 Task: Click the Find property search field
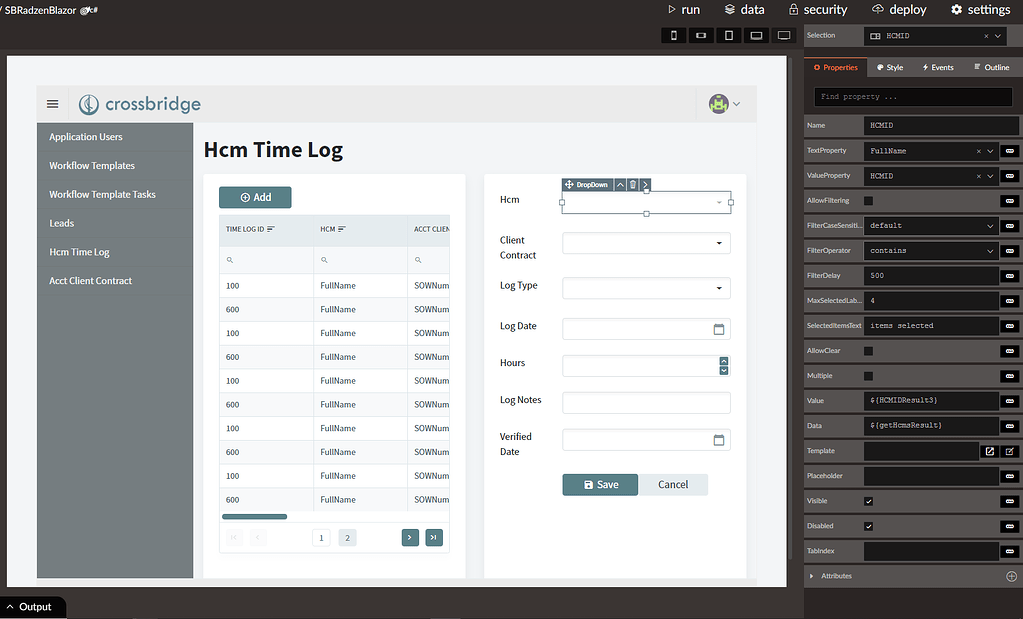tap(912, 97)
